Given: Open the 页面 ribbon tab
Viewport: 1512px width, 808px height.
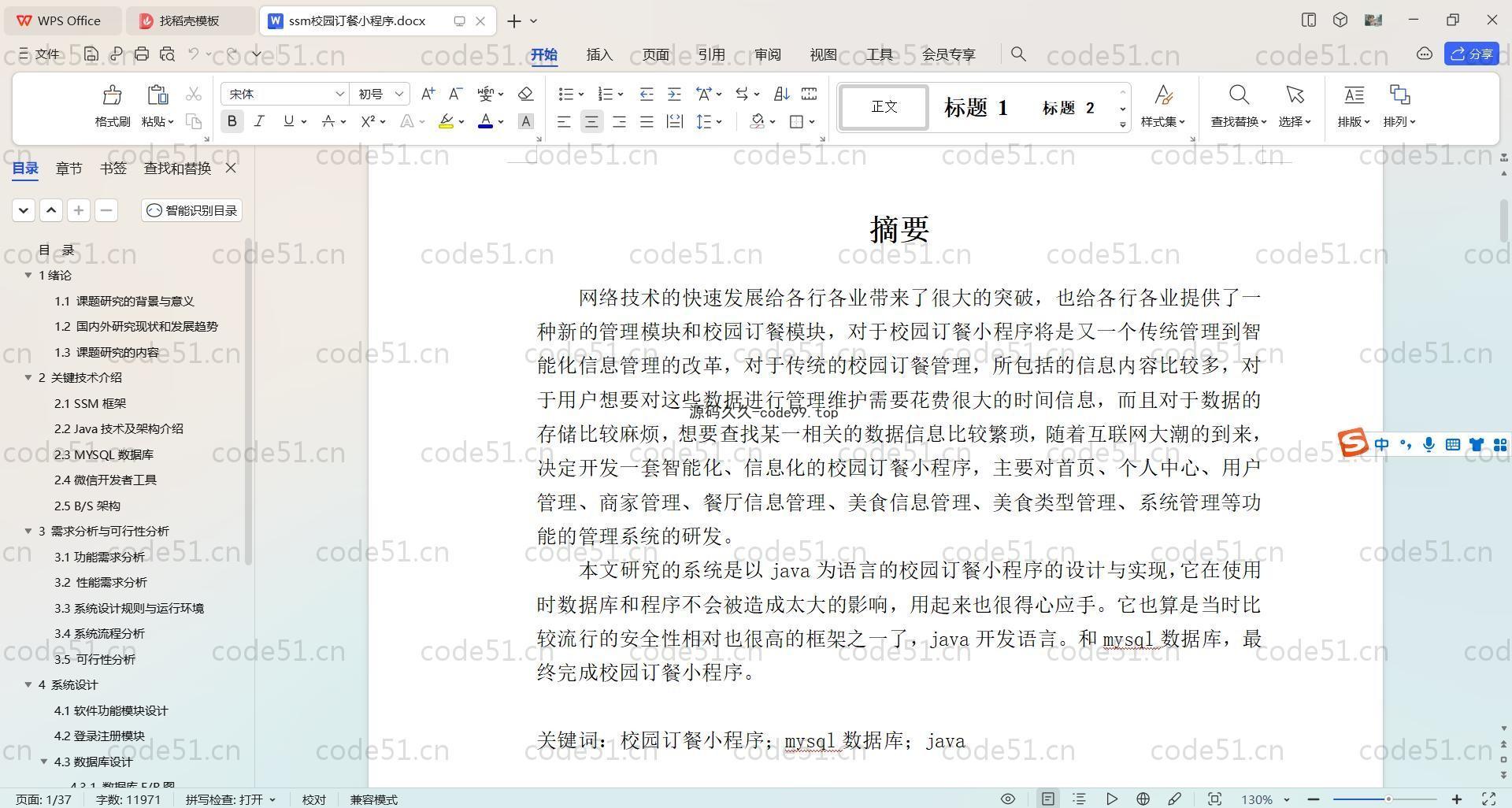Looking at the screenshot, I should 655,54.
